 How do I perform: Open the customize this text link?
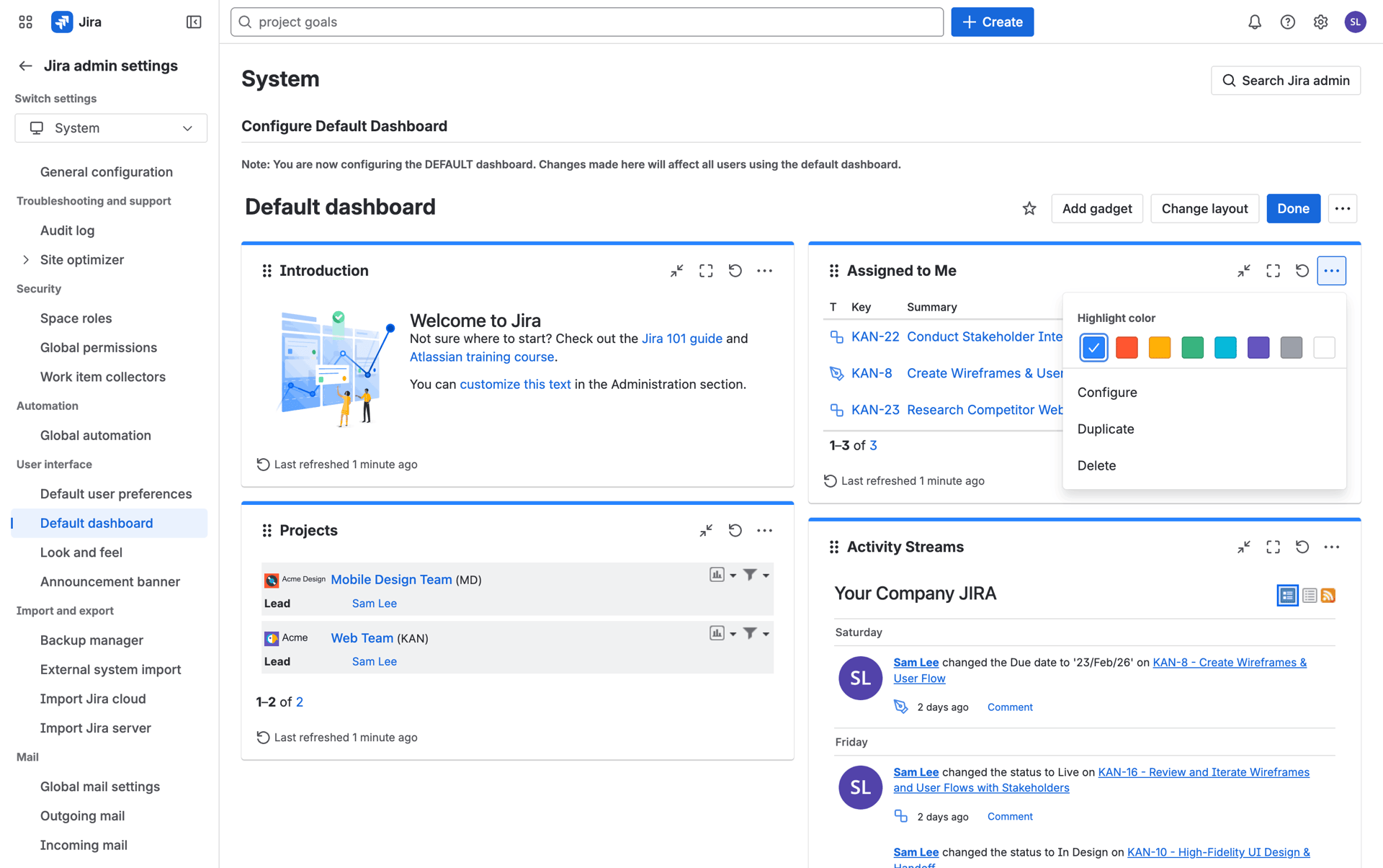click(x=515, y=385)
